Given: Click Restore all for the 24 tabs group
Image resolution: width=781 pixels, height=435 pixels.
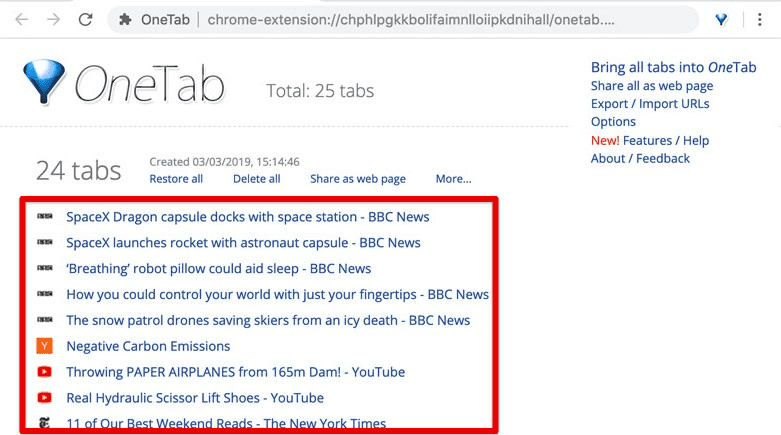Looking at the screenshot, I should tap(176, 179).
